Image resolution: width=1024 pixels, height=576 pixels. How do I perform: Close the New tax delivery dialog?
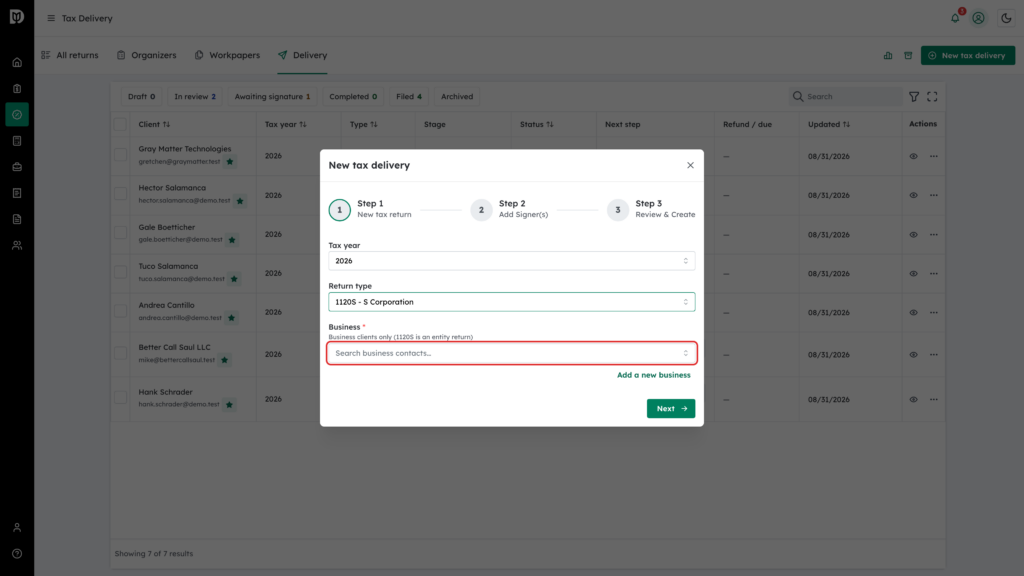(x=690, y=165)
